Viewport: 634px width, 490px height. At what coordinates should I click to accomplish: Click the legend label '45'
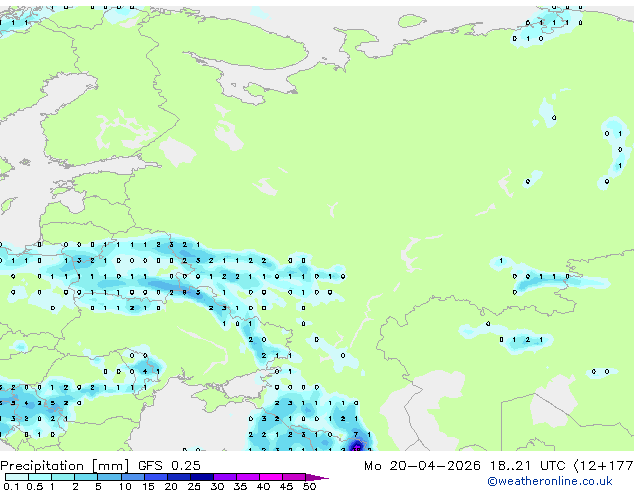coord(286,486)
